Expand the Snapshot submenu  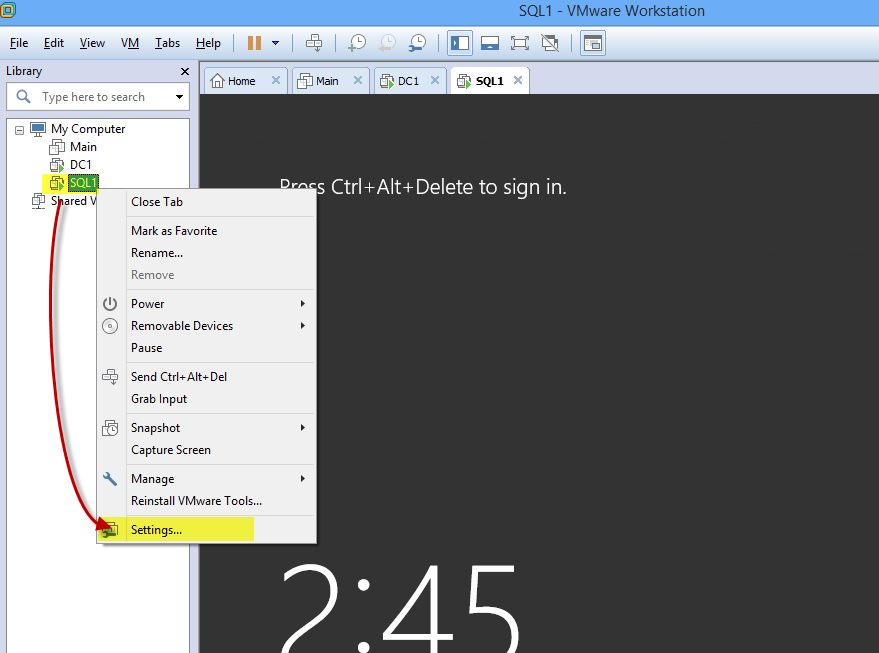206,428
